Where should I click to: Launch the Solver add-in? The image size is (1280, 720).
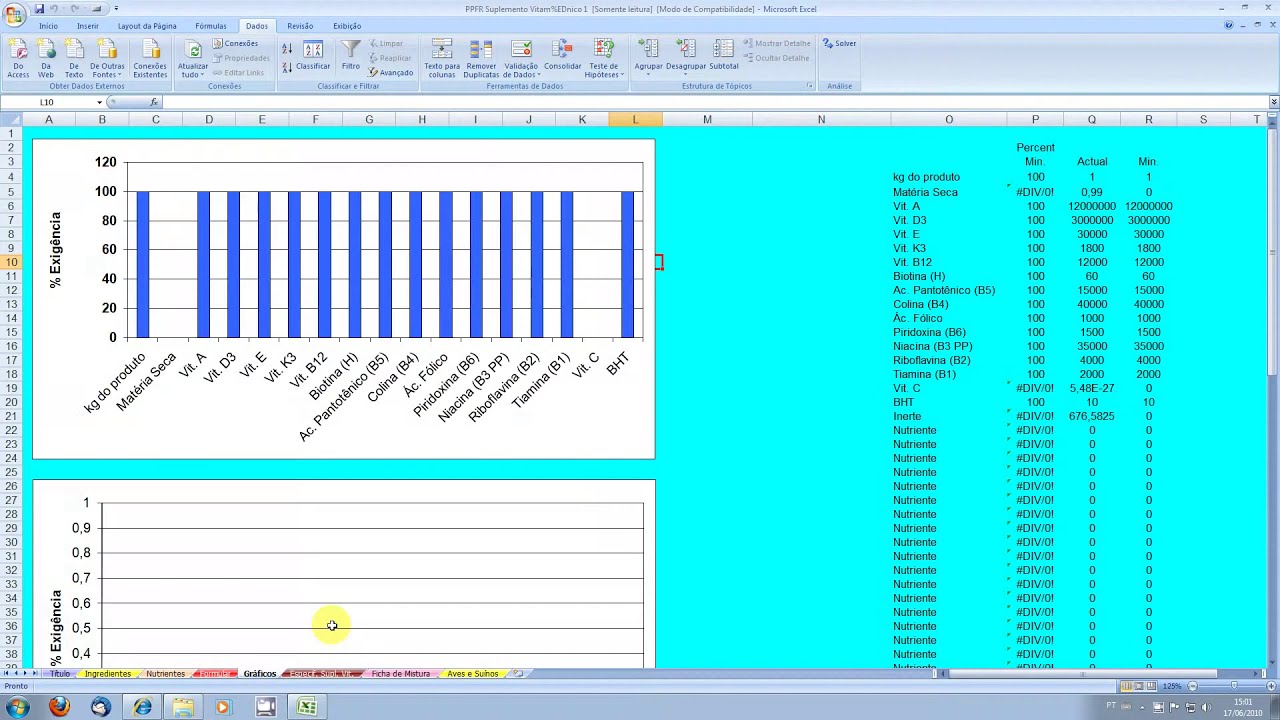coord(839,44)
